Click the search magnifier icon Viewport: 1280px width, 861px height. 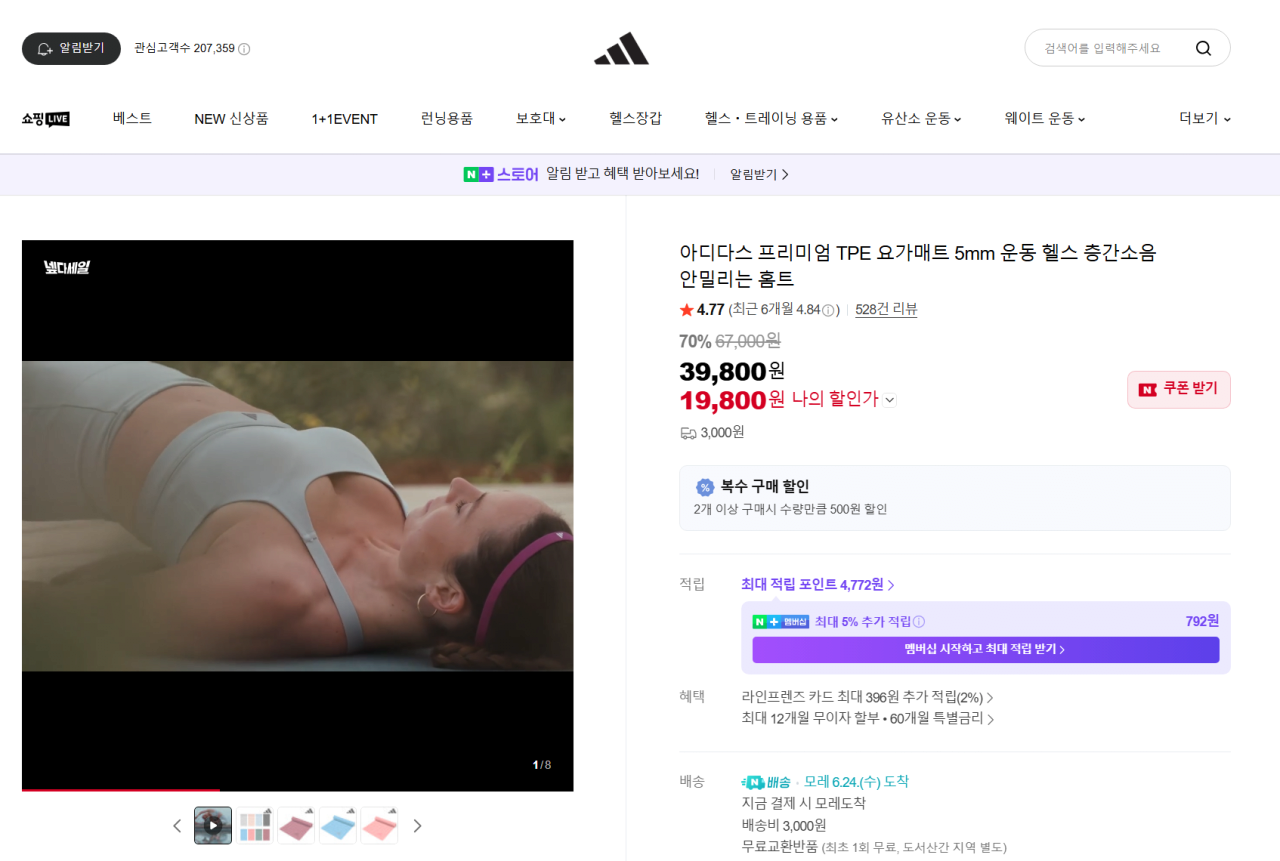click(x=1203, y=48)
